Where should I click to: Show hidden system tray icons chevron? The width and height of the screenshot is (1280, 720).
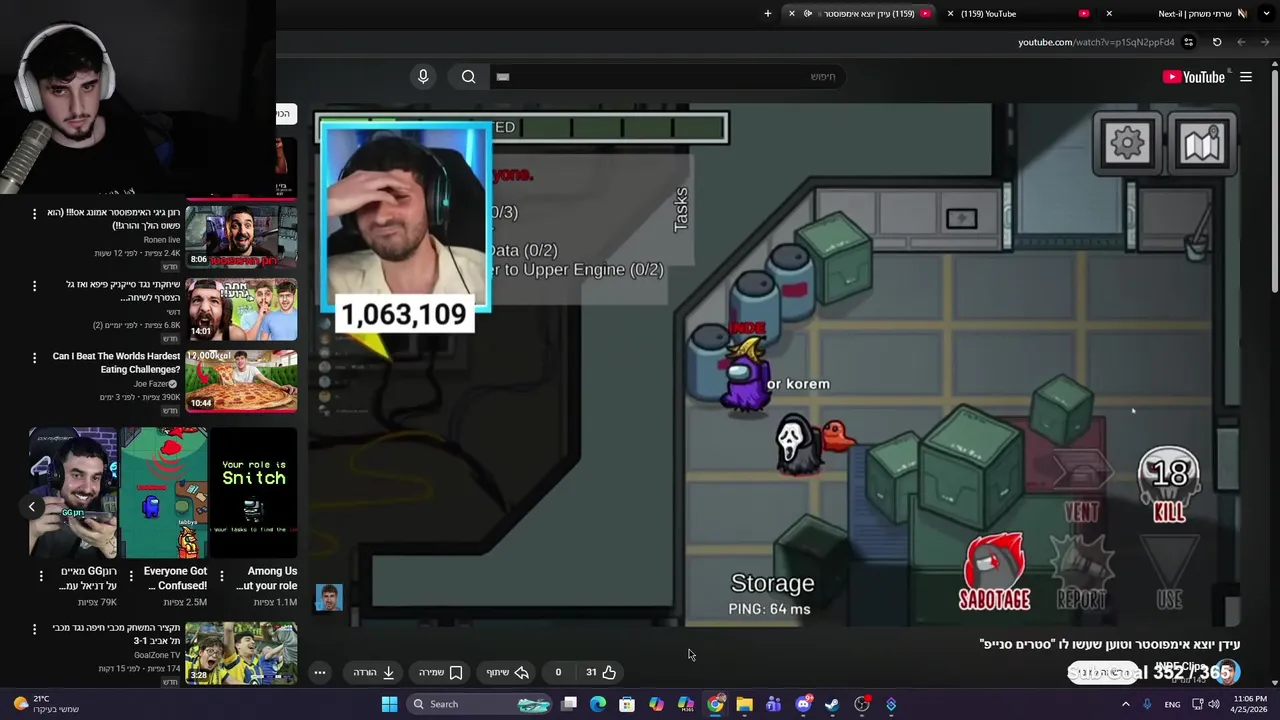1125,704
